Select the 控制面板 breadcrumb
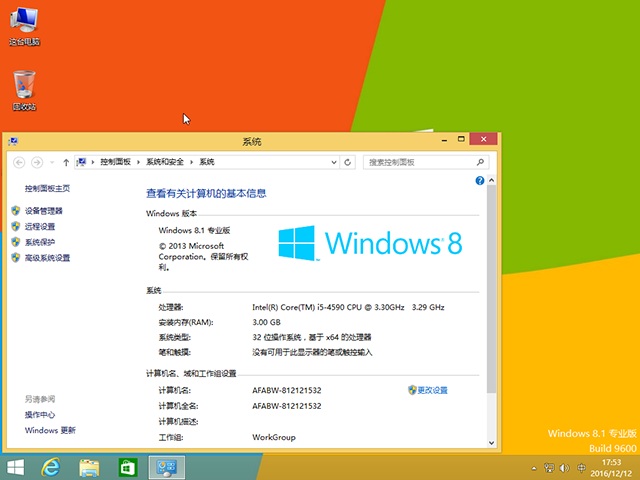The image size is (640, 480). coord(116,162)
